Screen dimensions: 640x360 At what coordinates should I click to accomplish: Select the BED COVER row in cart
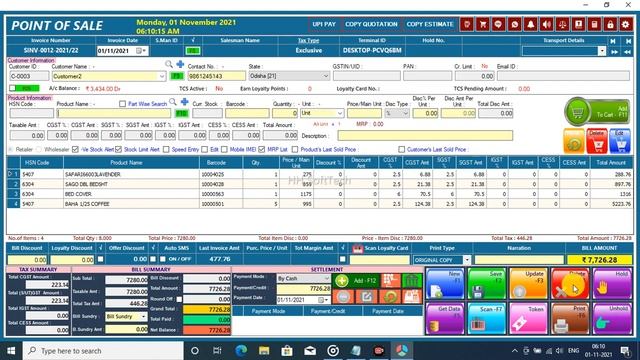[320, 194]
